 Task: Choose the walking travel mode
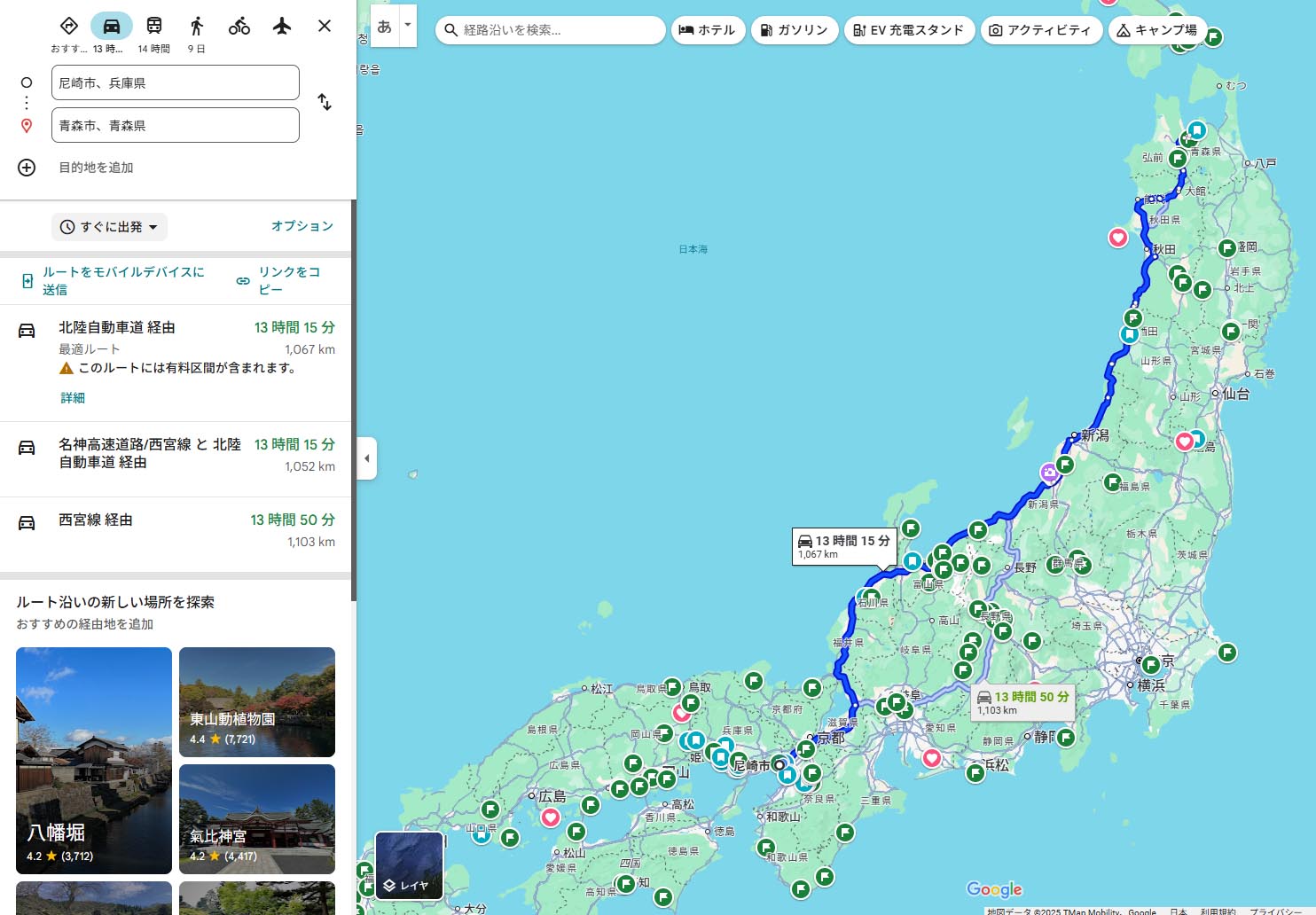click(197, 26)
